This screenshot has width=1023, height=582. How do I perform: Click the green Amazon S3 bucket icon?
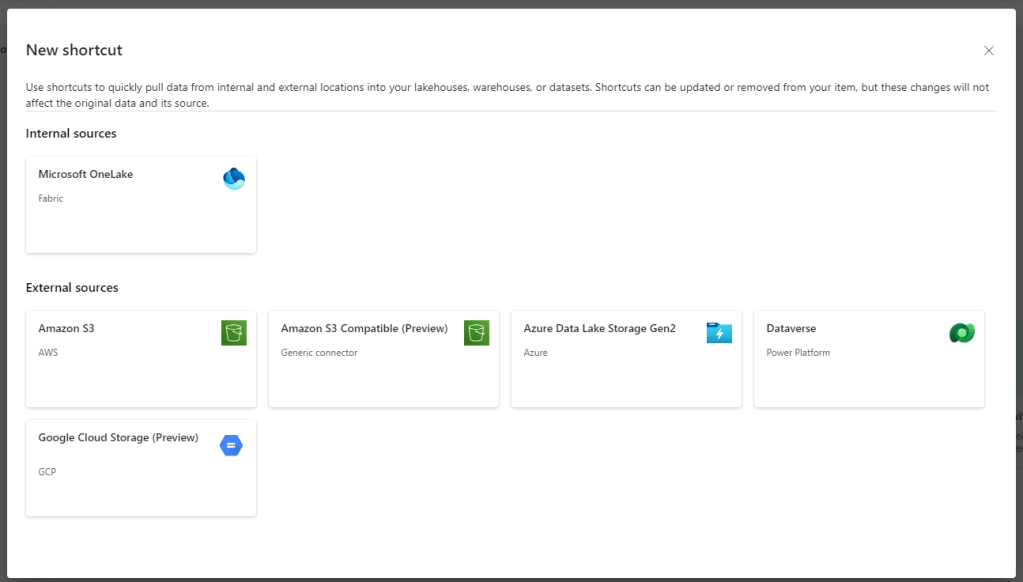point(234,333)
